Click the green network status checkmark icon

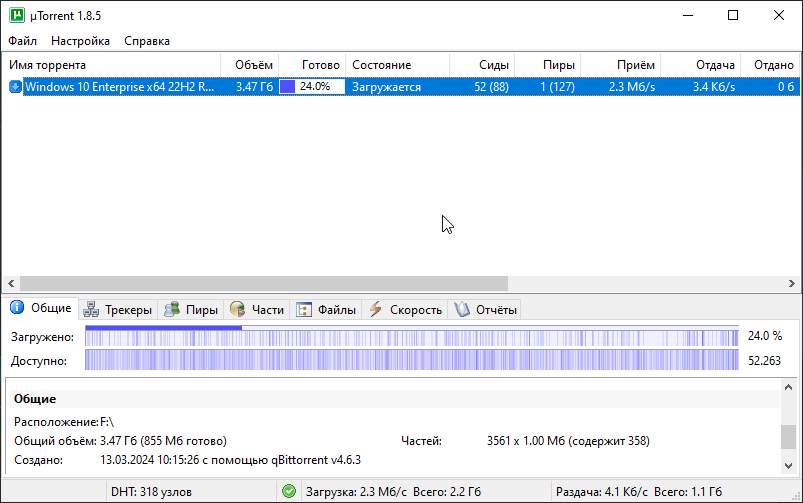click(289, 492)
